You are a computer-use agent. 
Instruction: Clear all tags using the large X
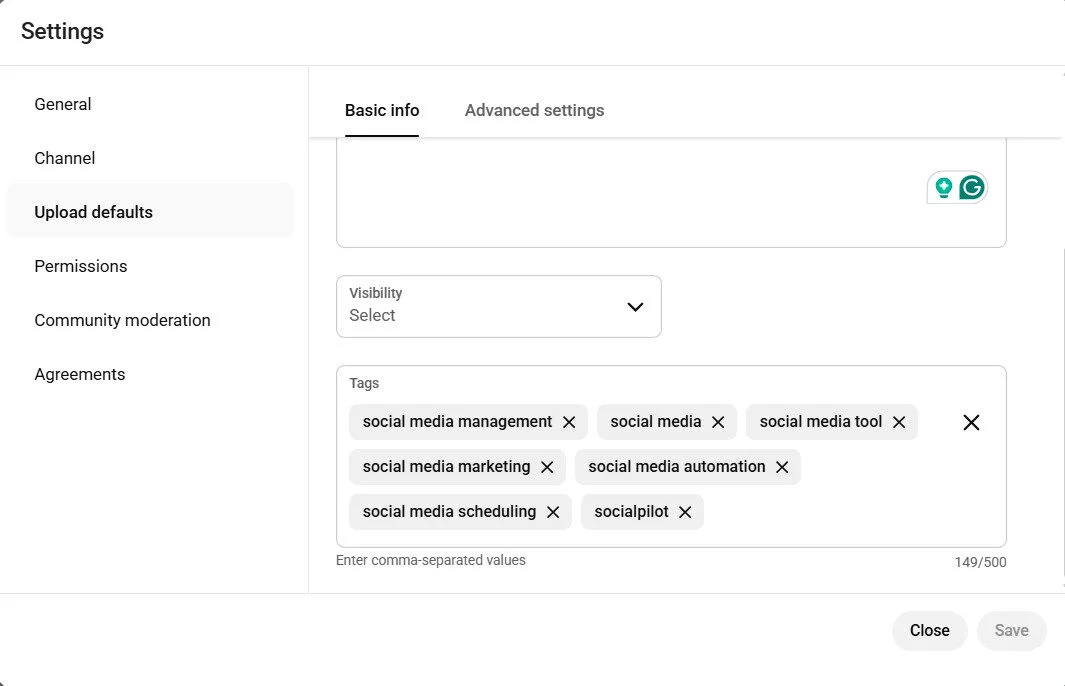click(970, 422)
